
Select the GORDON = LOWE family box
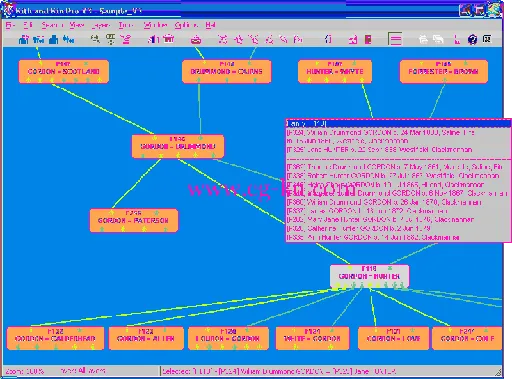(x=393, y=338)
